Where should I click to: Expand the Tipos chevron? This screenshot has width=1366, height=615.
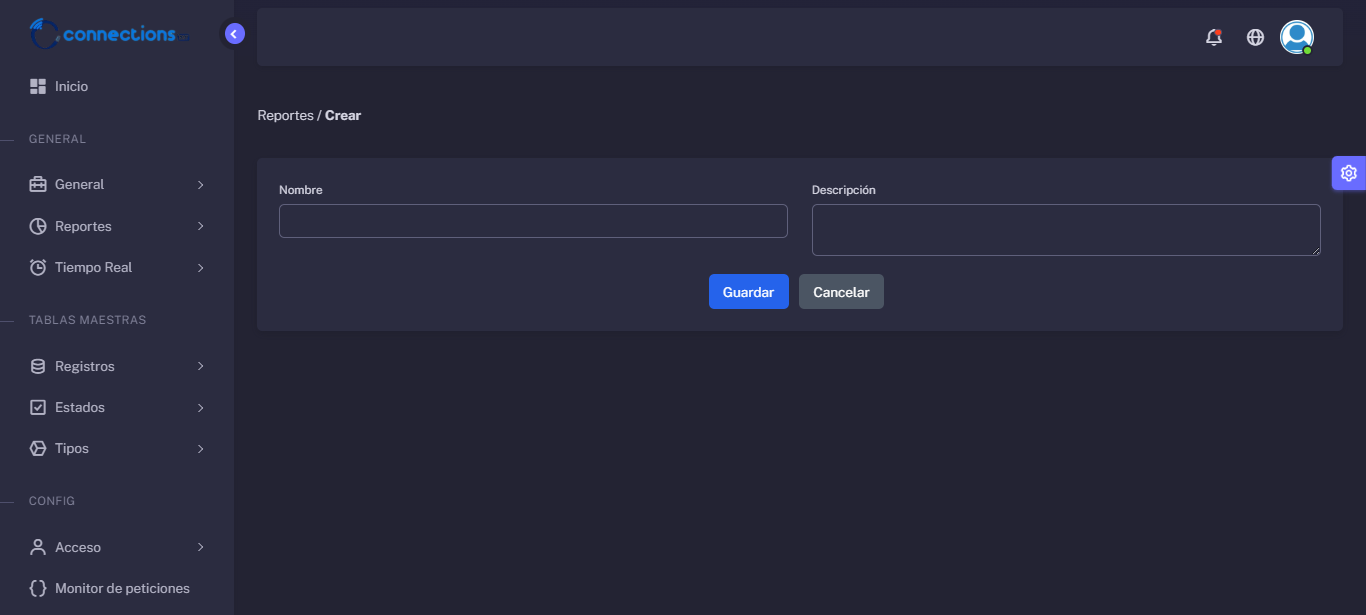[x=201, y=449]
